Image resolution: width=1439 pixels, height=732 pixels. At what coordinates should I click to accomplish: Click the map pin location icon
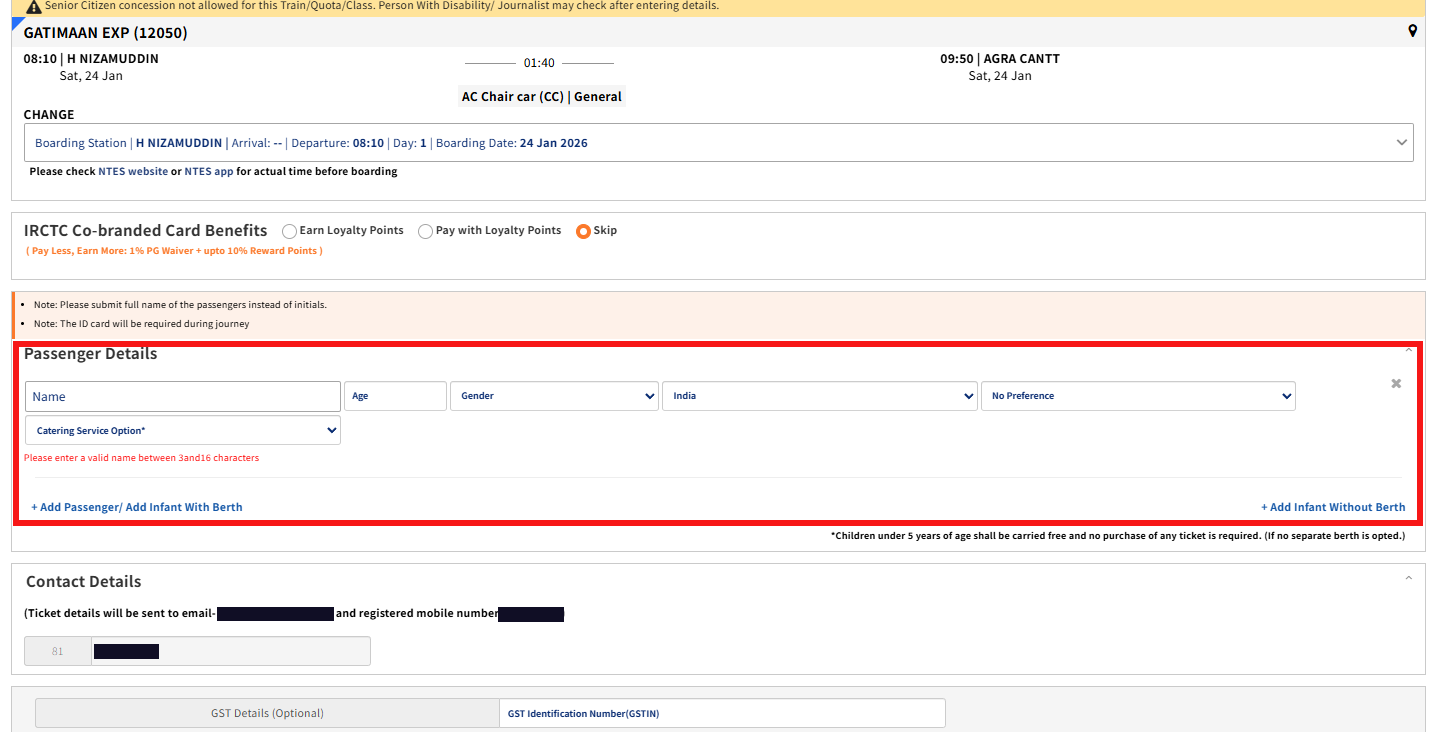coord(1412,31)
